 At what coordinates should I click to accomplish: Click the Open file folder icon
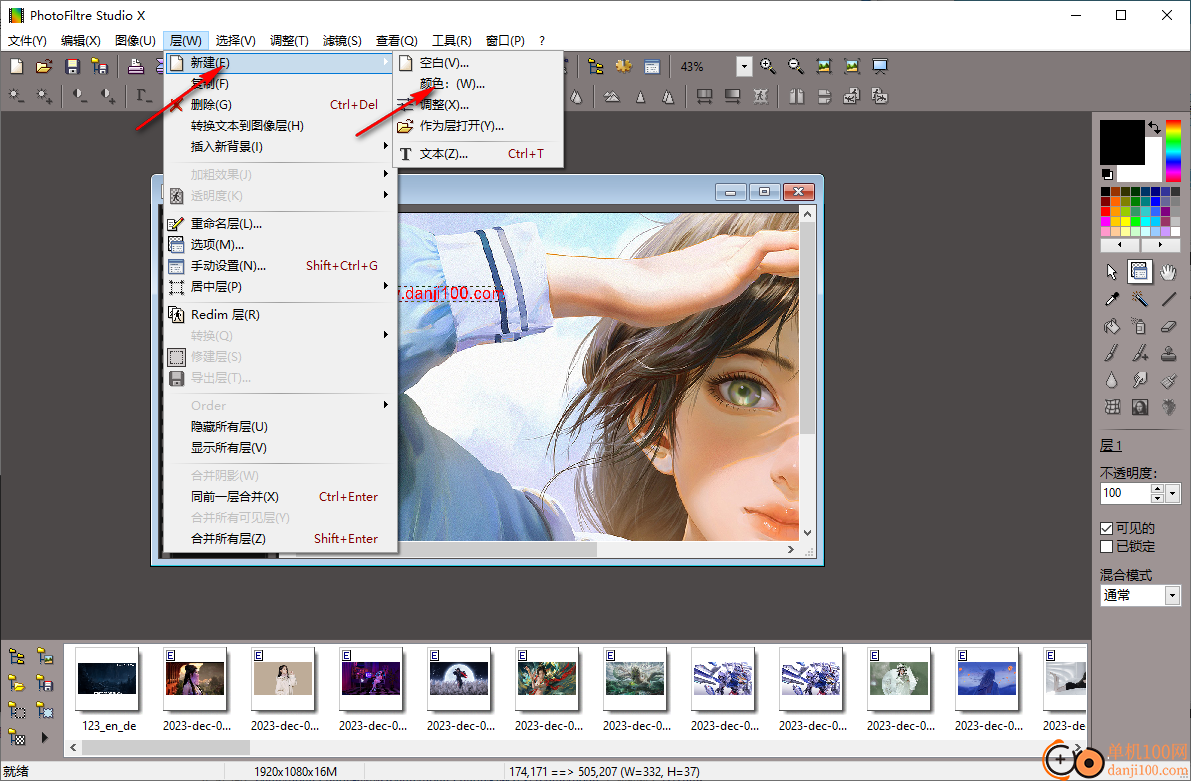(44, 67)
